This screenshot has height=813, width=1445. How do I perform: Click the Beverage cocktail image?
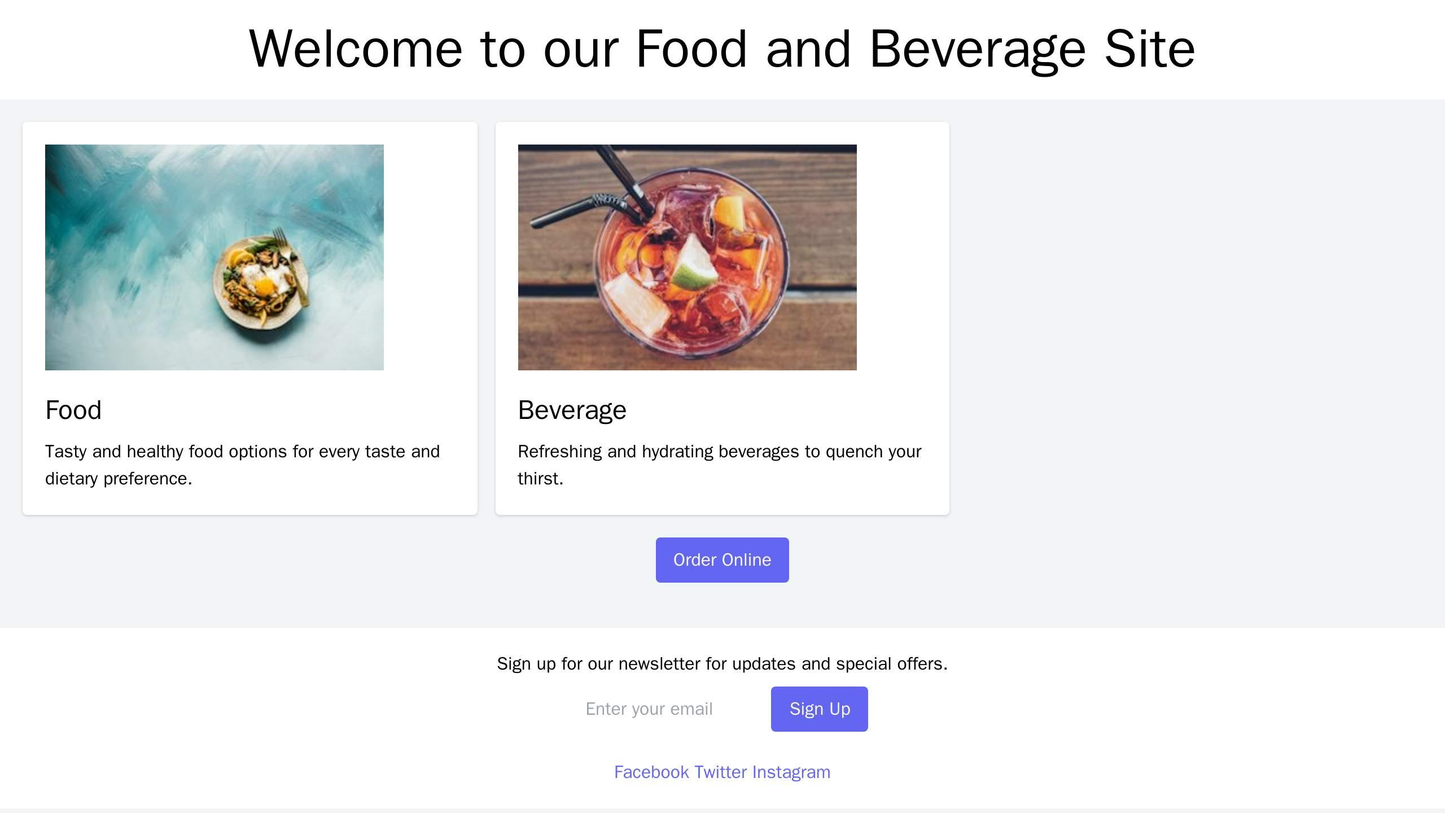(687, 256)
